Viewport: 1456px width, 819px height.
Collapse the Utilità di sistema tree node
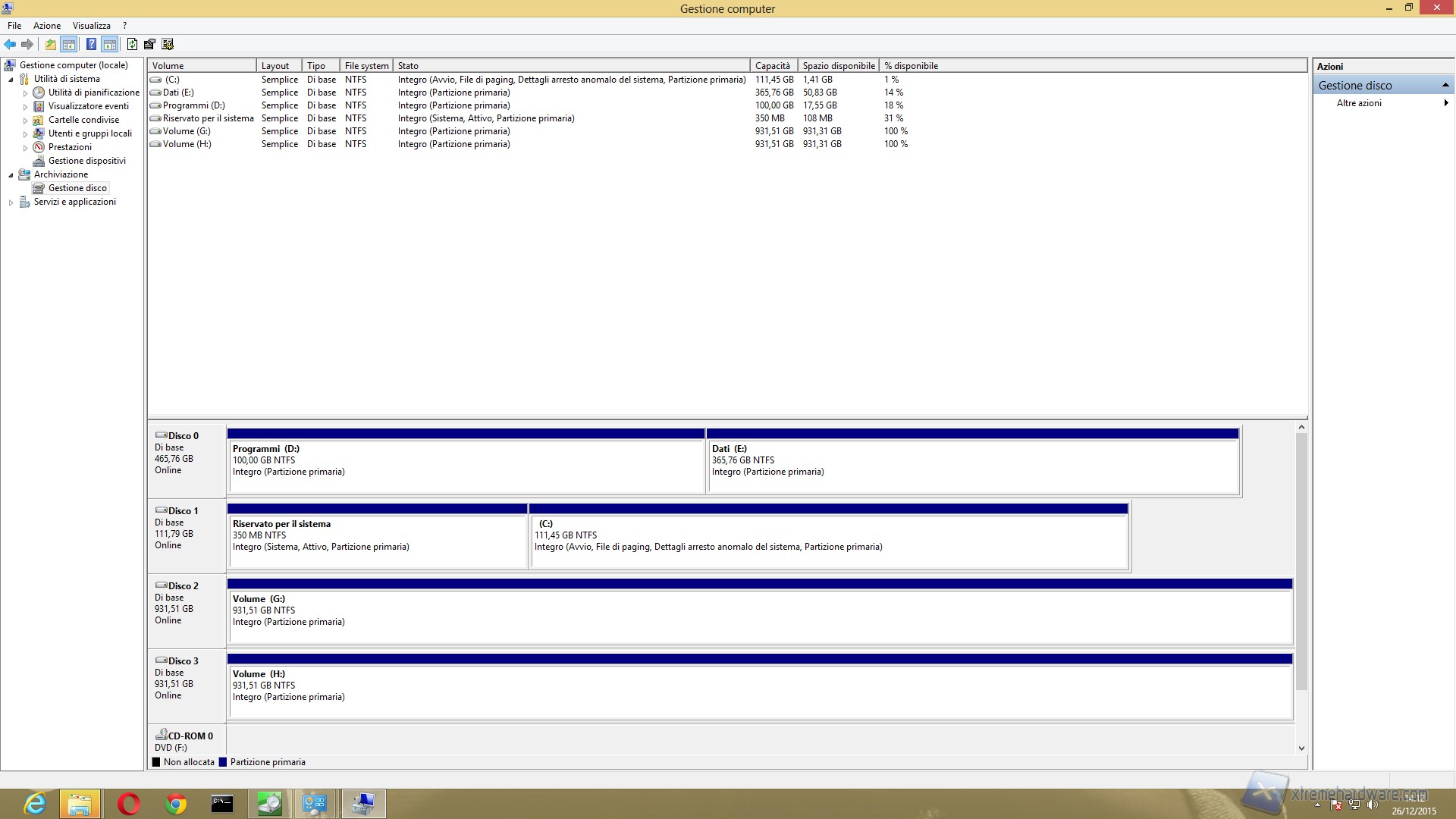11,80
